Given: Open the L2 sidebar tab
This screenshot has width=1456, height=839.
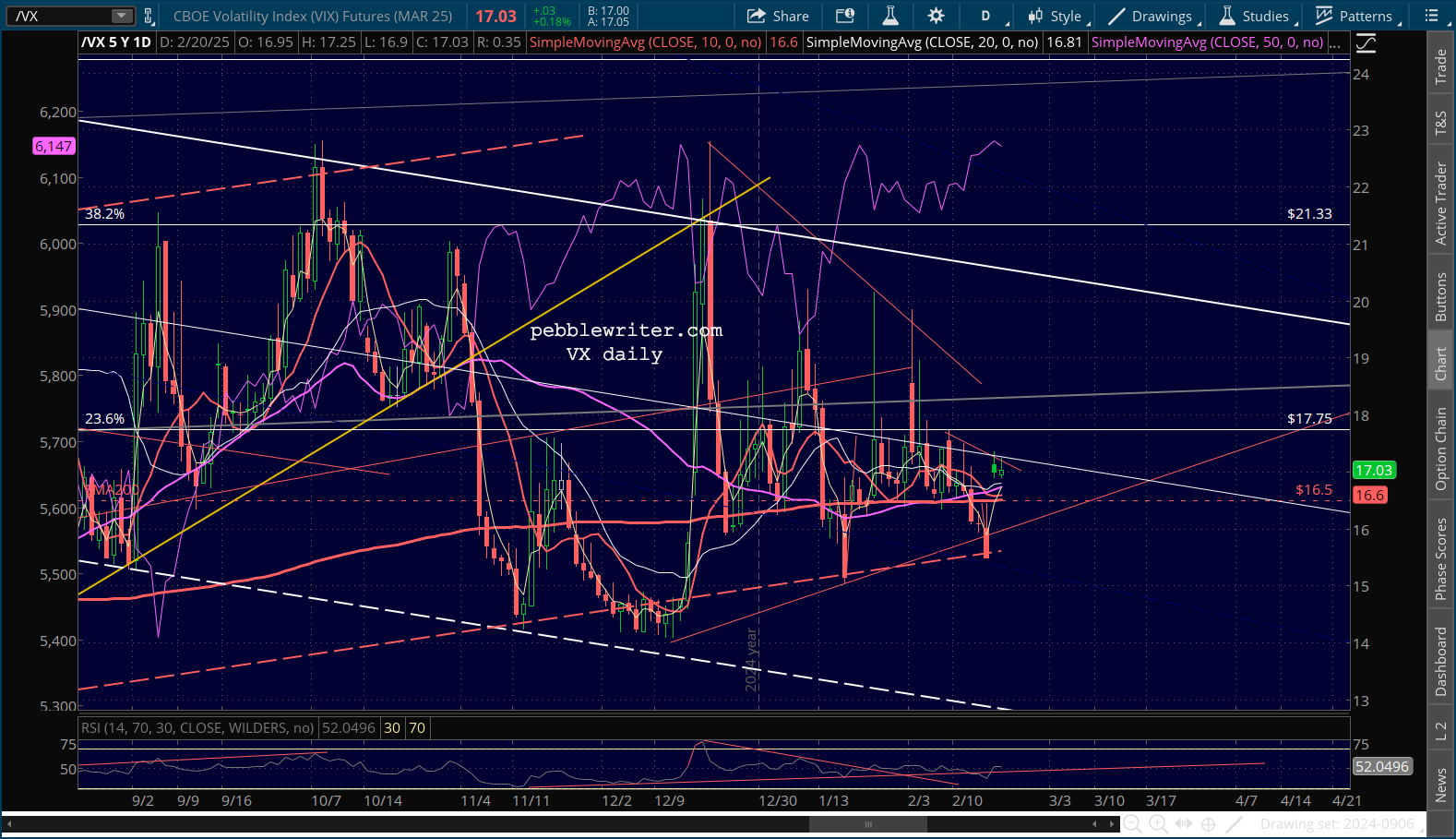Looking at the screenshot, I should tap(1440, 731).
